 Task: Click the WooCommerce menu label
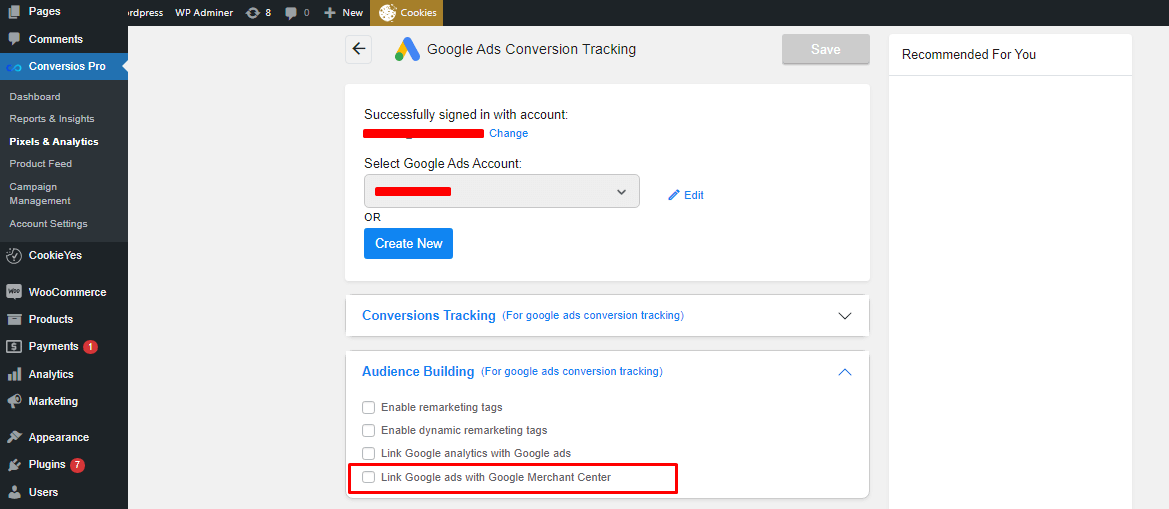[67, 292]
